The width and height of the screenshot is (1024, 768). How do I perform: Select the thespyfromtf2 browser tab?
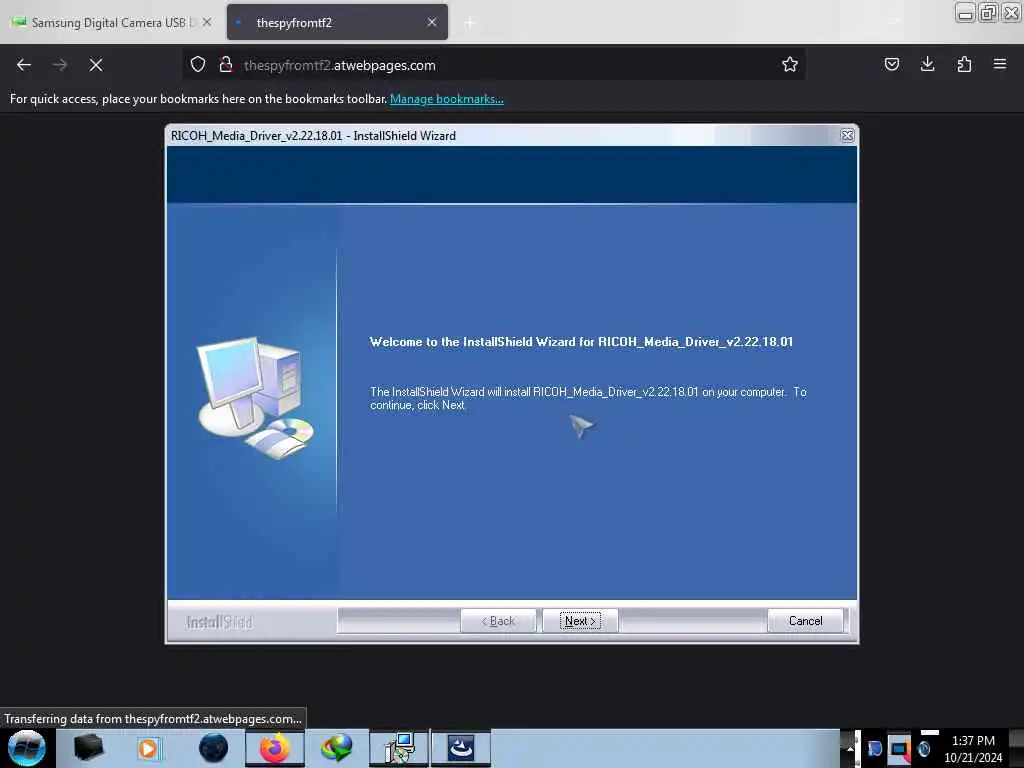[x=337, y=22]
